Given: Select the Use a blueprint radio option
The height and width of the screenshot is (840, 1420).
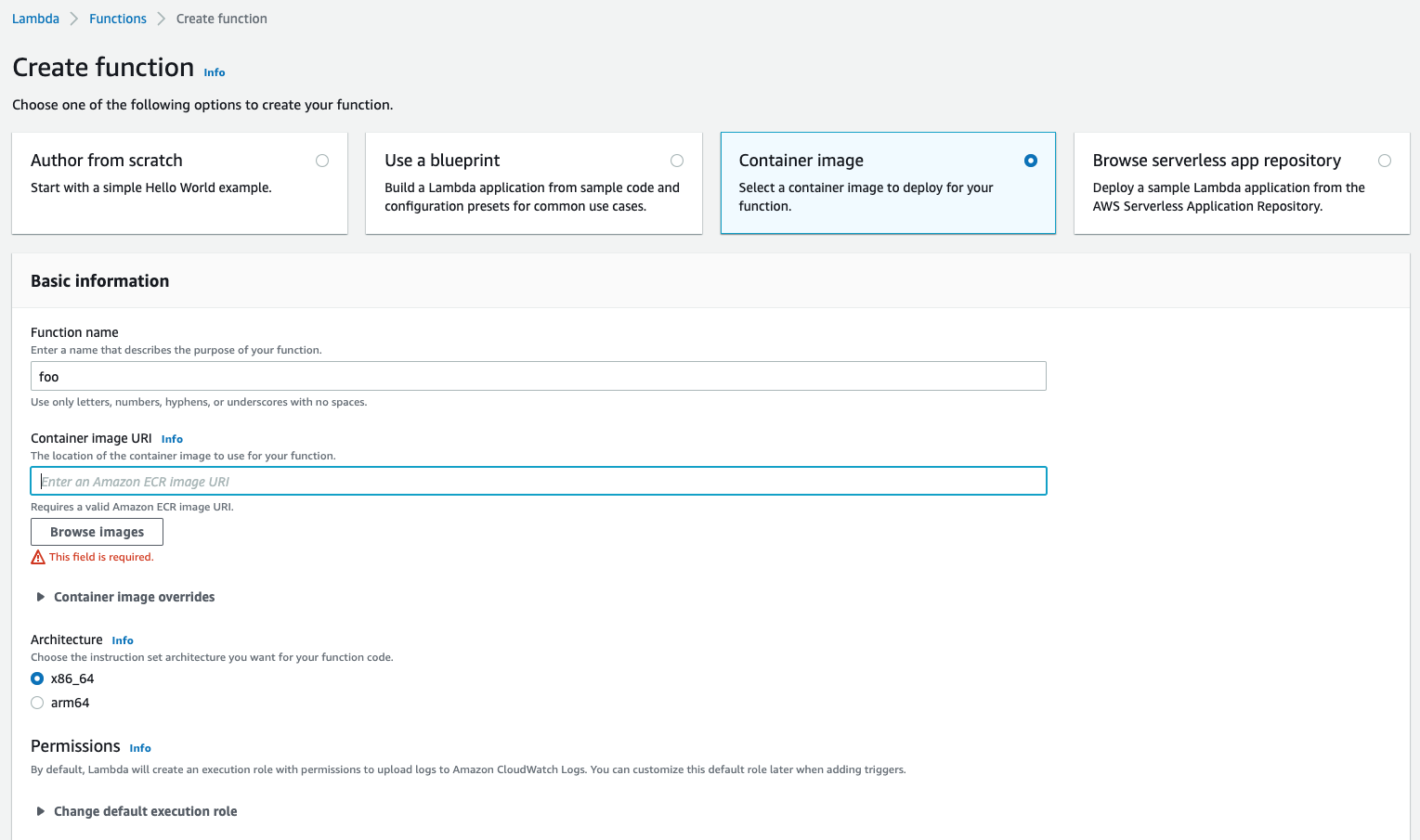Looking at the screenshot, I should coord(677,161).
